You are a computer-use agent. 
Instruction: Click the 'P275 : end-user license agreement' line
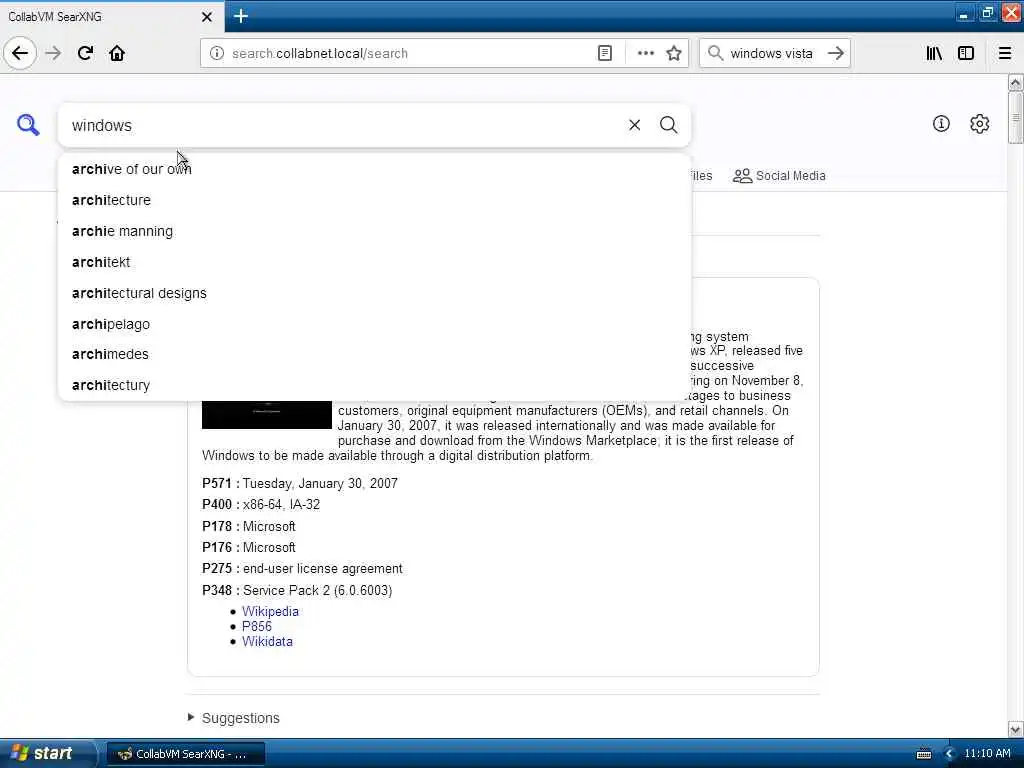point(302,569)
